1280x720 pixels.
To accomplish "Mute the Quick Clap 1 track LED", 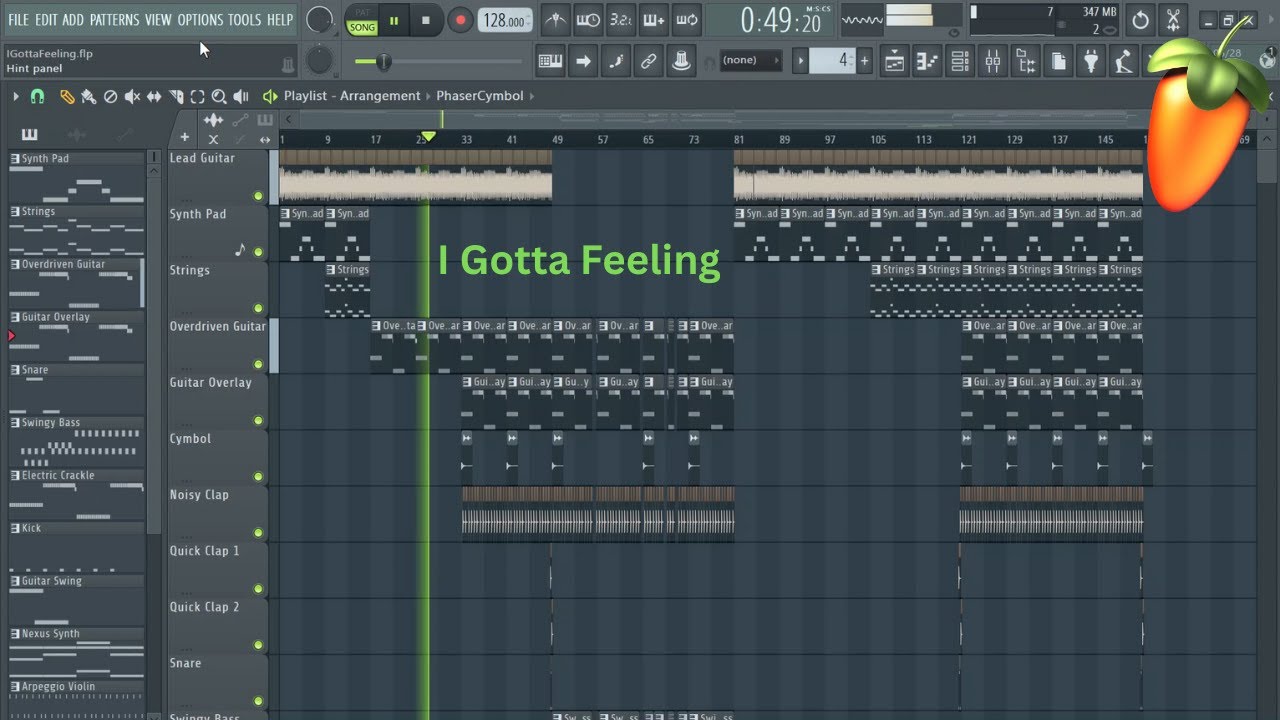I will click(x=258, y=588).
